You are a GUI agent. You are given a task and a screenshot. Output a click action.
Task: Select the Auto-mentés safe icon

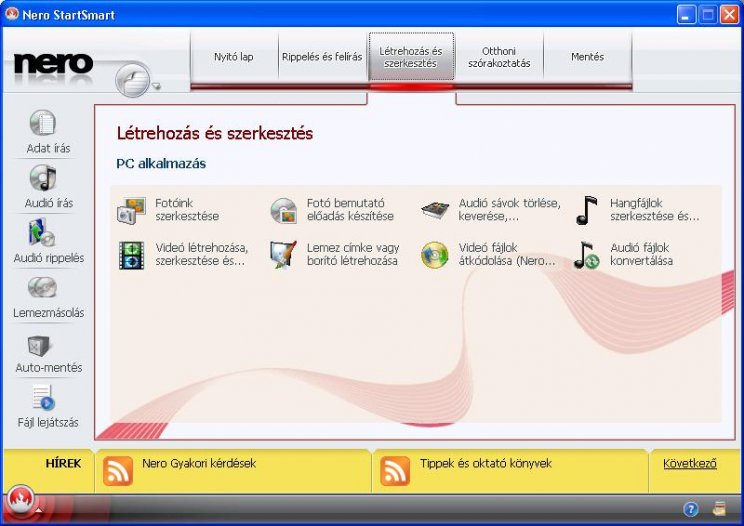(39, 345)
